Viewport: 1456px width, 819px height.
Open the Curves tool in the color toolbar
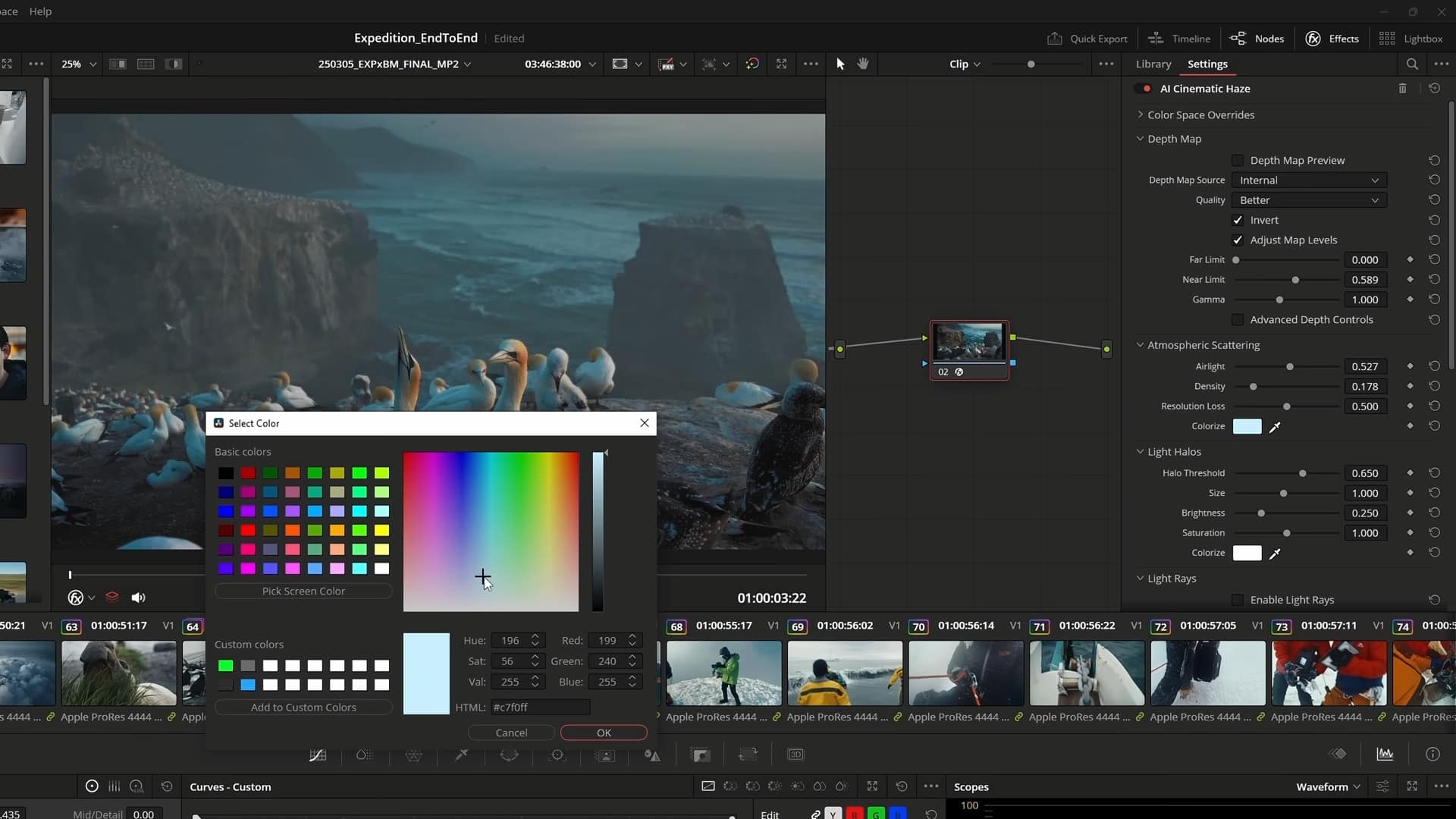pos(317,755)
